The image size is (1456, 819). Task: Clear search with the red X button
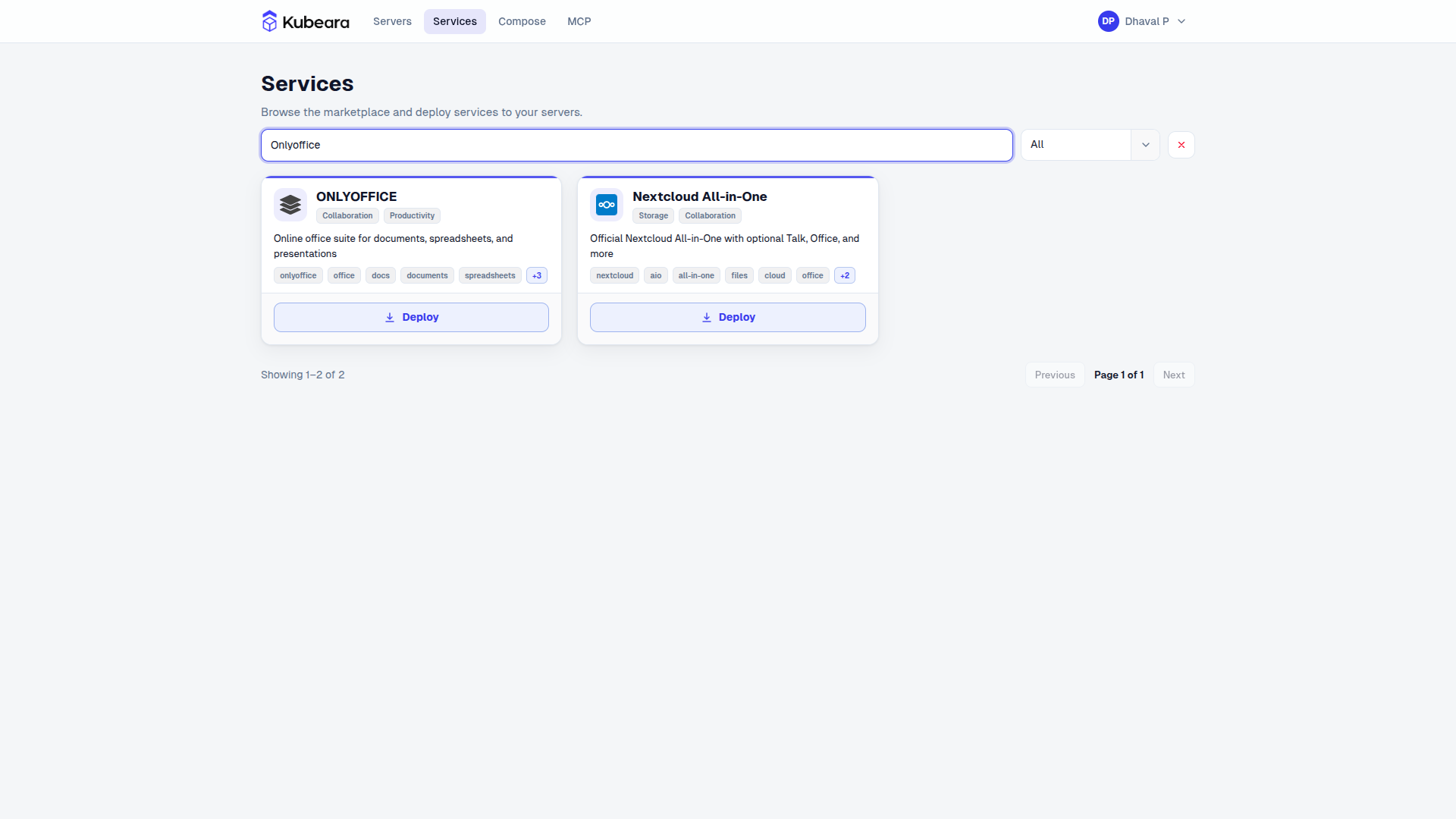(x=1181, y=145)
